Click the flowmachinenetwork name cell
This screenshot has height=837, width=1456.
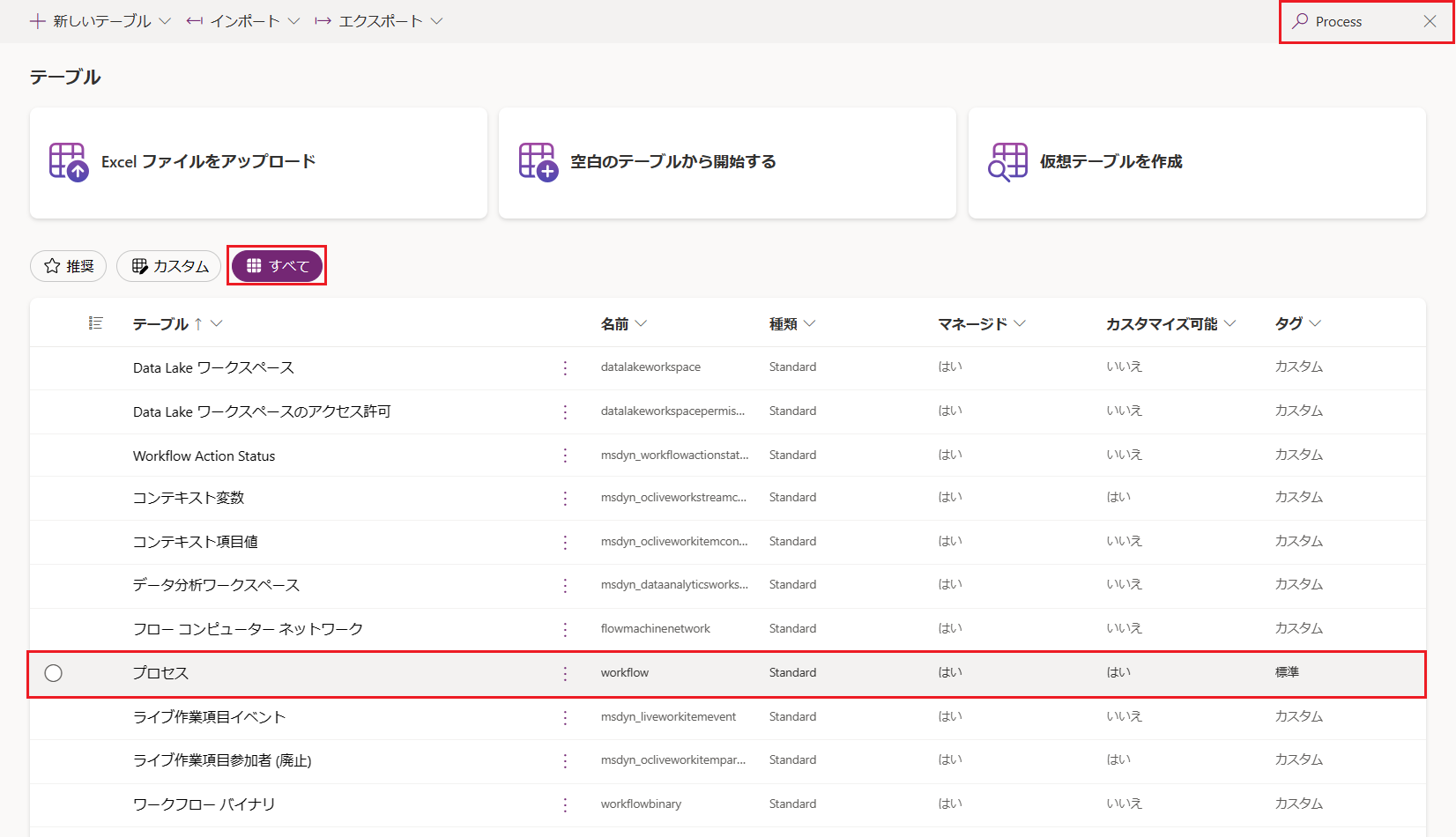[x=656, y=628]
